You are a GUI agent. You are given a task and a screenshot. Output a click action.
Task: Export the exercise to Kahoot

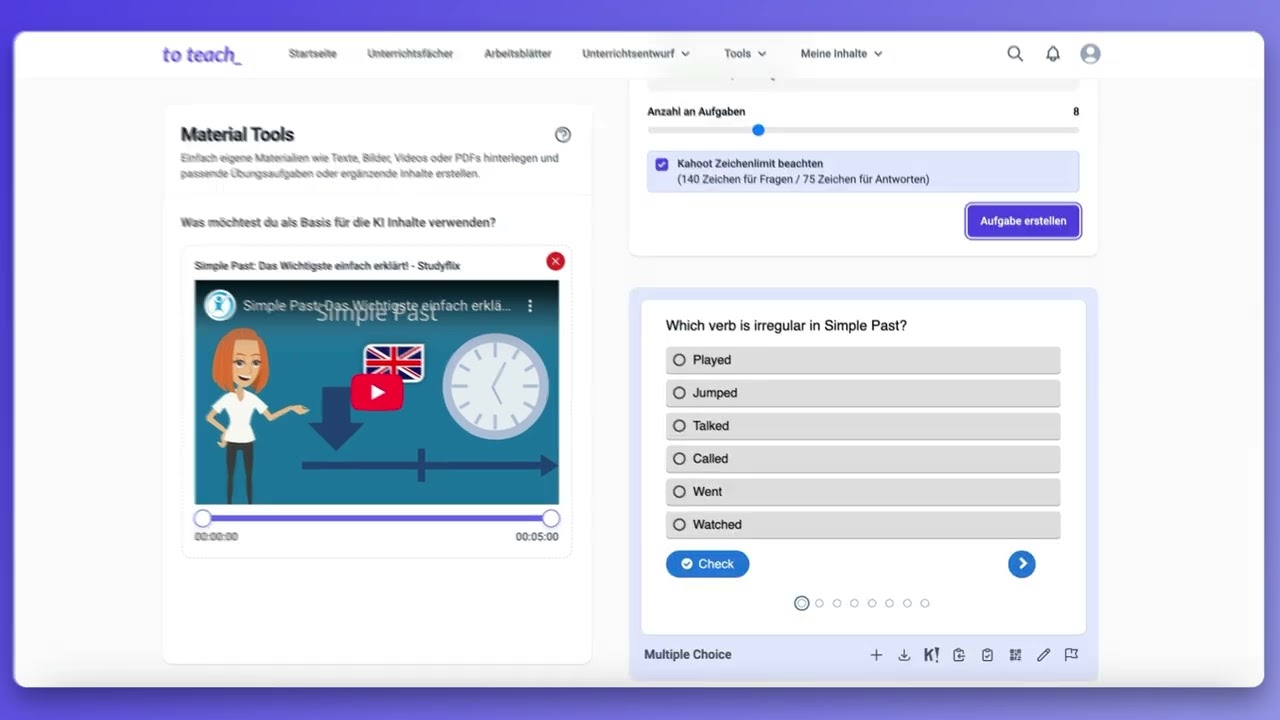coord(931,655)
